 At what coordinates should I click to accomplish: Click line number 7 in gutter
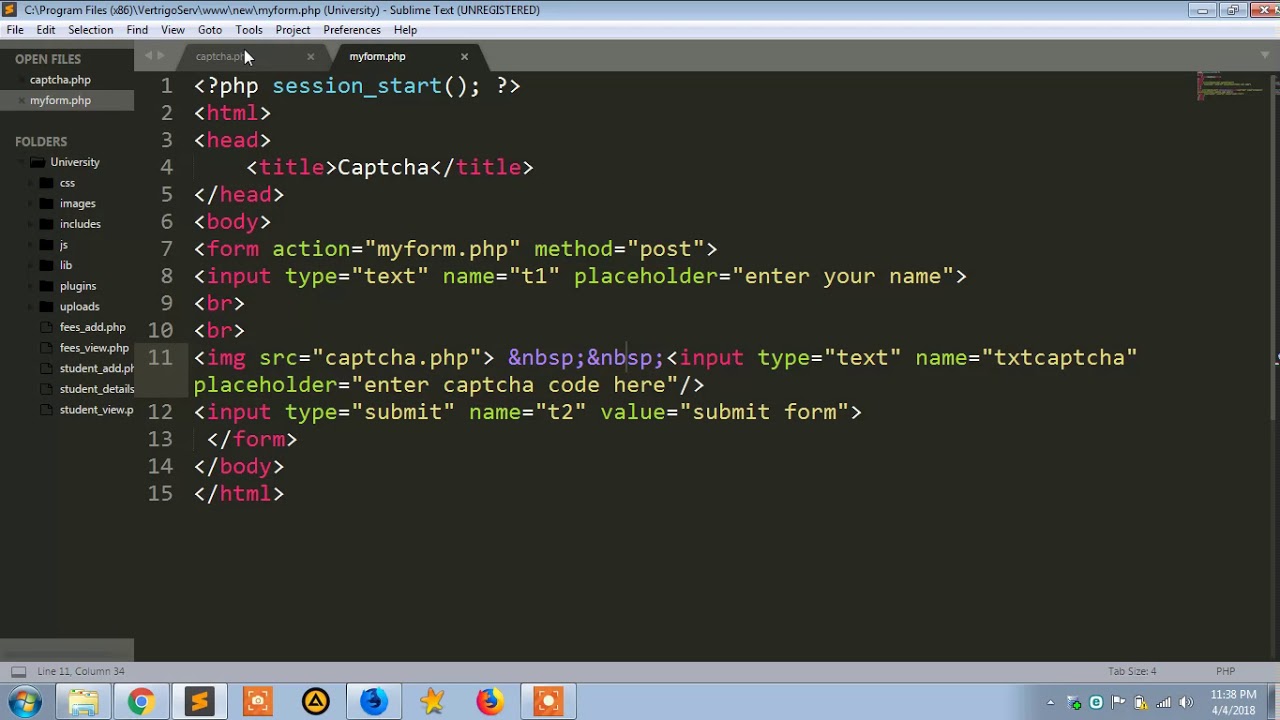166,249
